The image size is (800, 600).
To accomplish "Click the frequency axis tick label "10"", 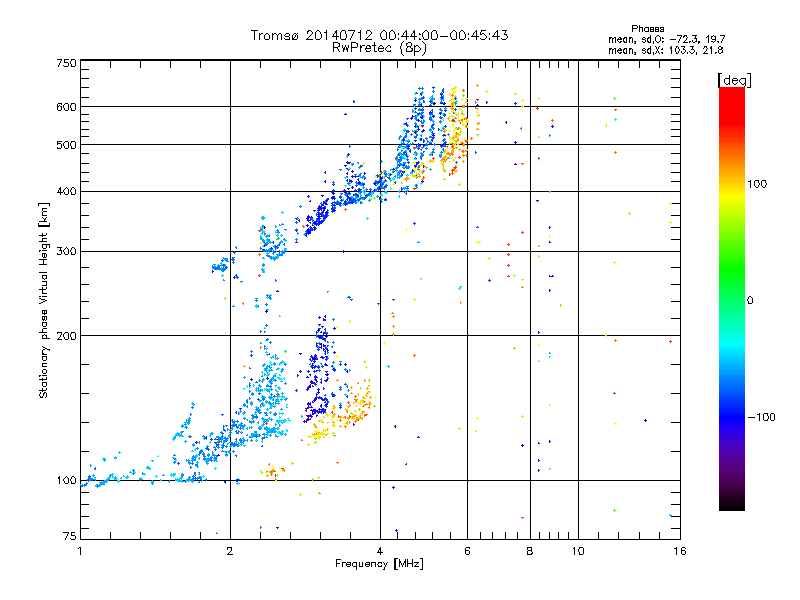I will [x=578, y=551].
